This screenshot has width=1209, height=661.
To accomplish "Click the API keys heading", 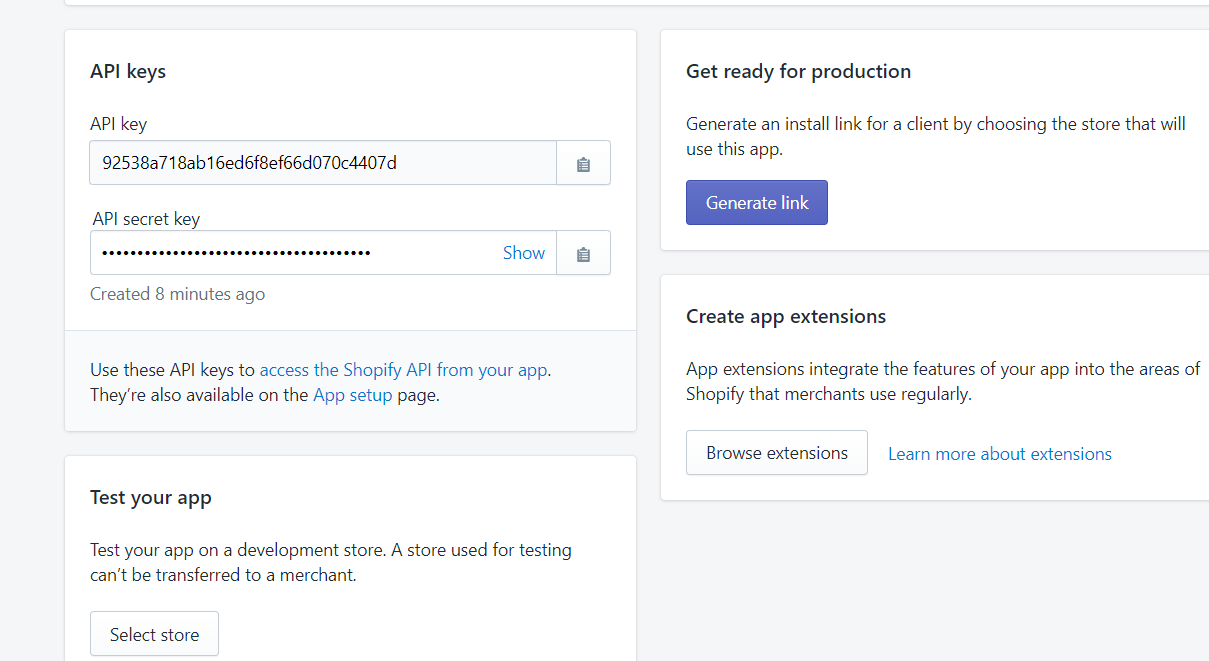I will click(128, 72).
